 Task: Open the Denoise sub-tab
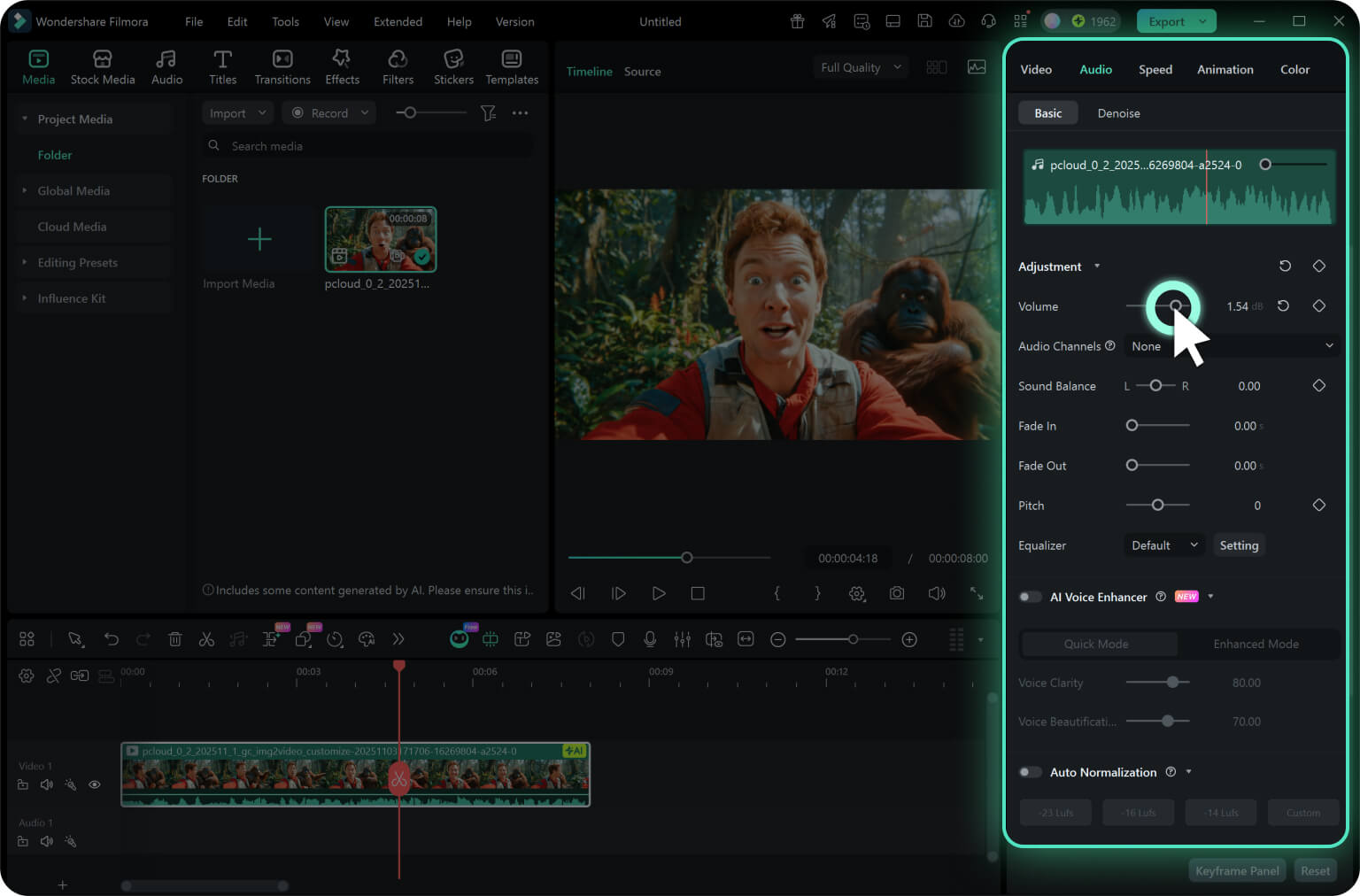coord(1118,113)
